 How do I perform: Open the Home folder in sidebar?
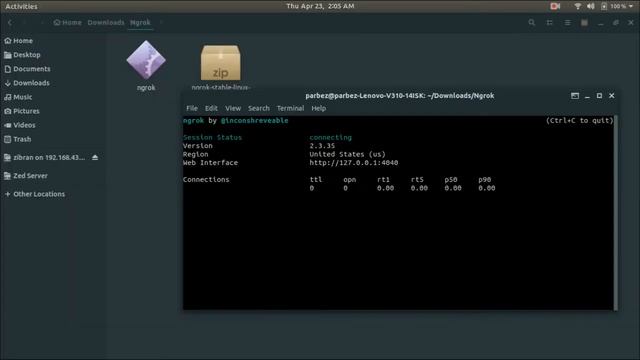(18, 41)
